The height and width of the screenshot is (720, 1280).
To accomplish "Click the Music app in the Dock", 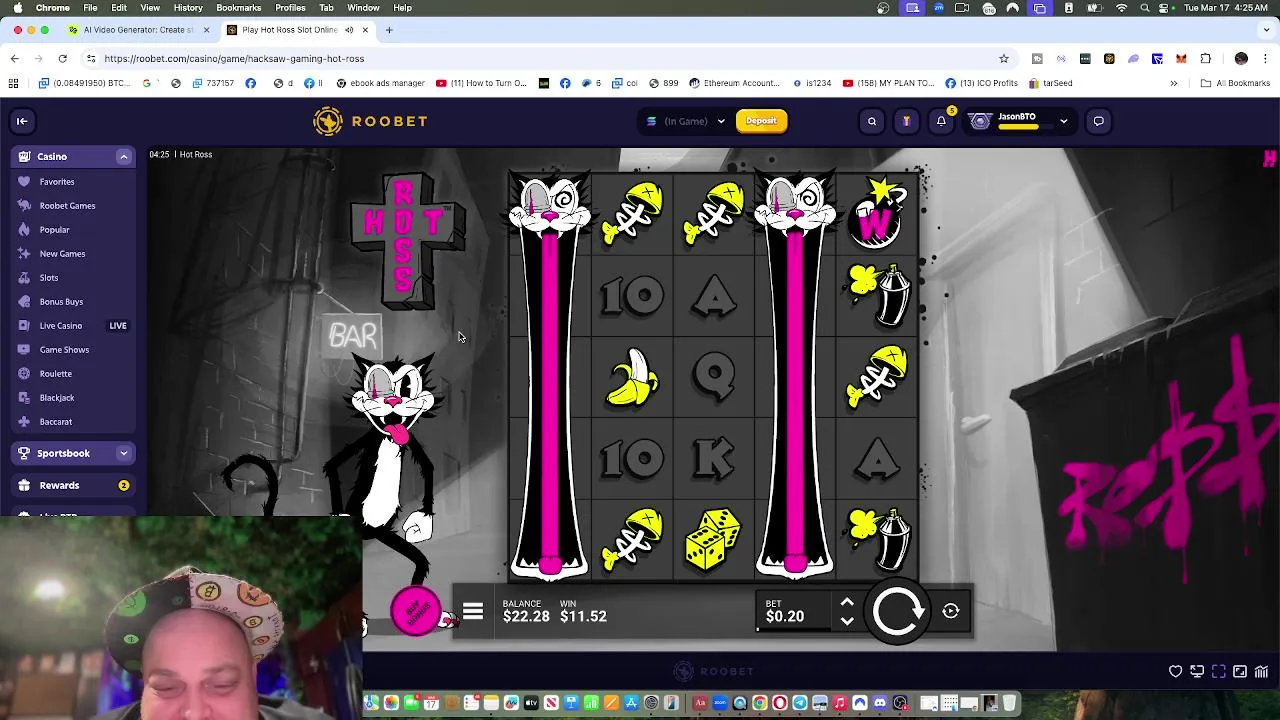I will tap(839, 703).
